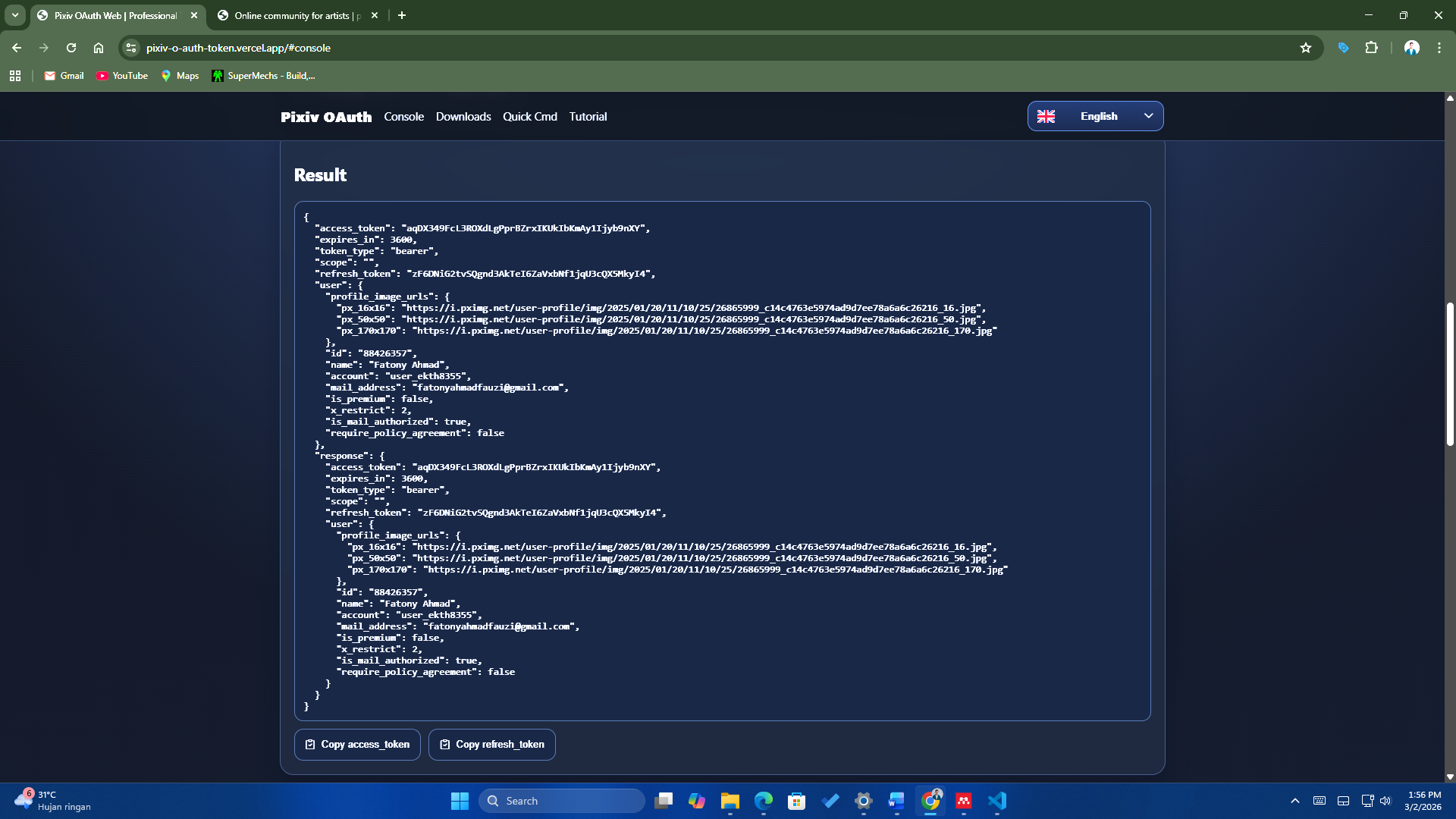
Task: Open Visual Studio Code from taskbar
Action: point(996,801)
